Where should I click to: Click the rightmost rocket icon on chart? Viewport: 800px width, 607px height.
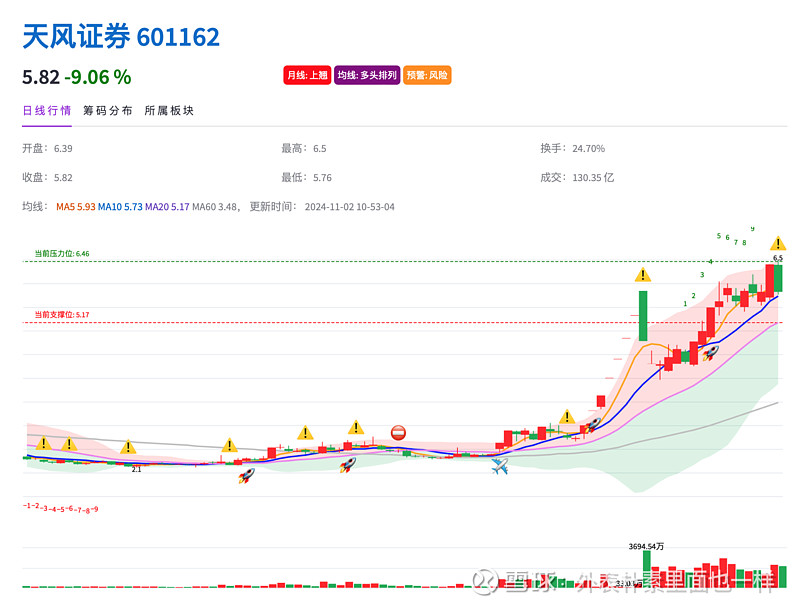(711, 352)
